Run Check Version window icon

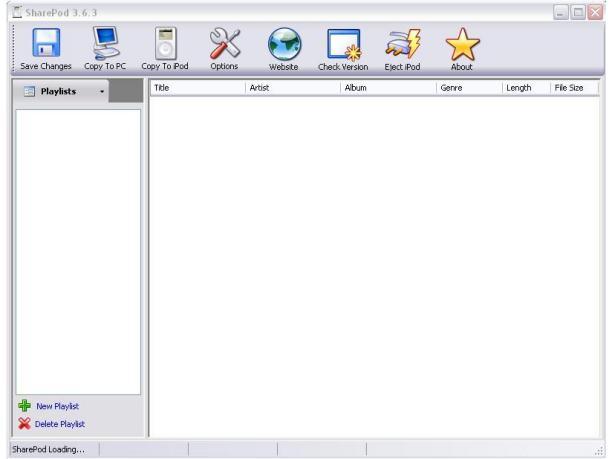click(x=344, y=44)
